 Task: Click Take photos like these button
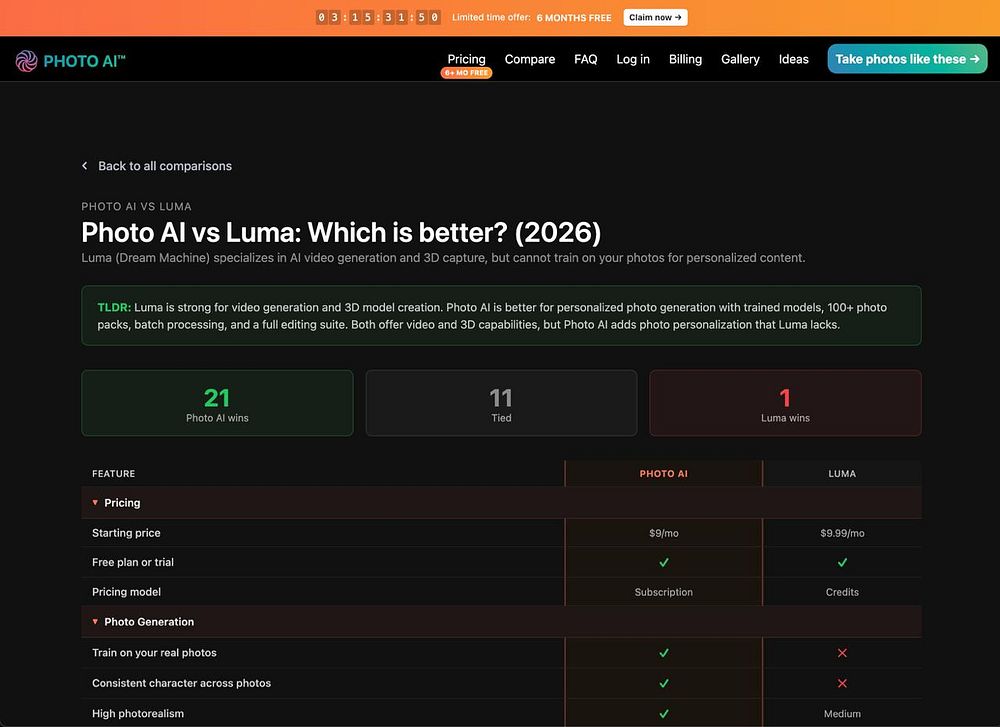pyautogui.click(x=907, y=59)
